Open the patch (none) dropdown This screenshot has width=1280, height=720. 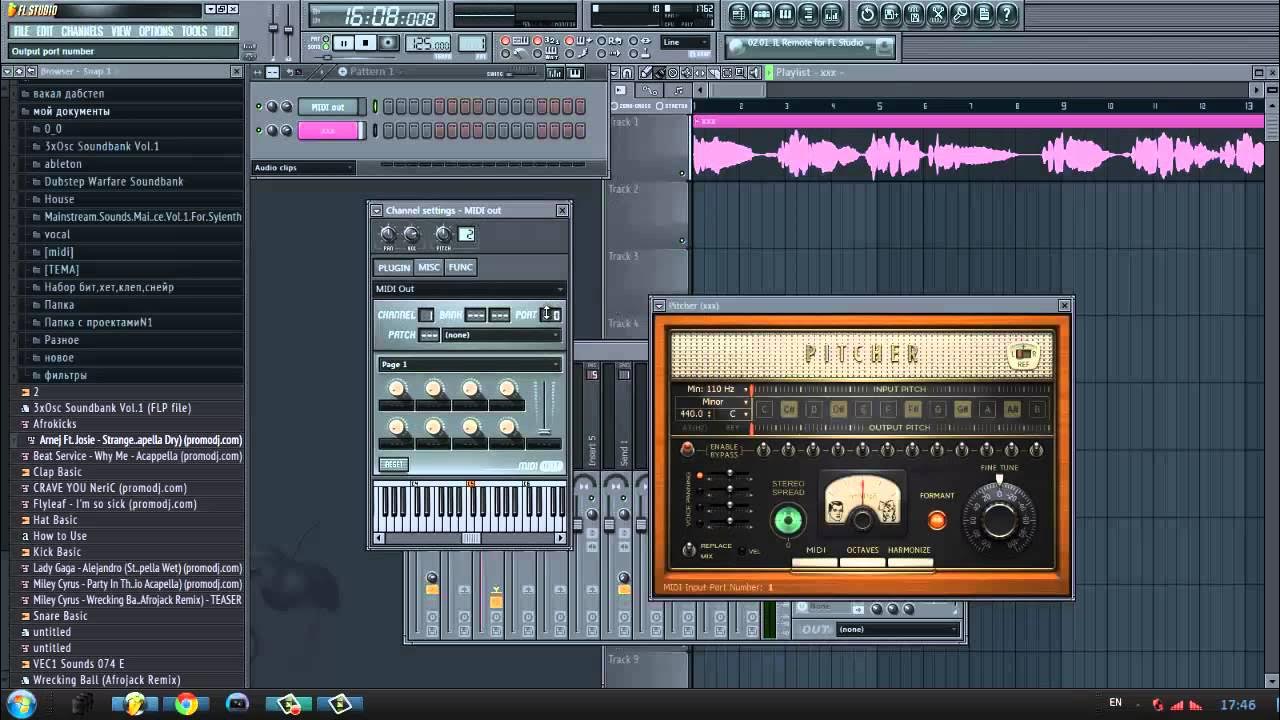click(500, 335)
